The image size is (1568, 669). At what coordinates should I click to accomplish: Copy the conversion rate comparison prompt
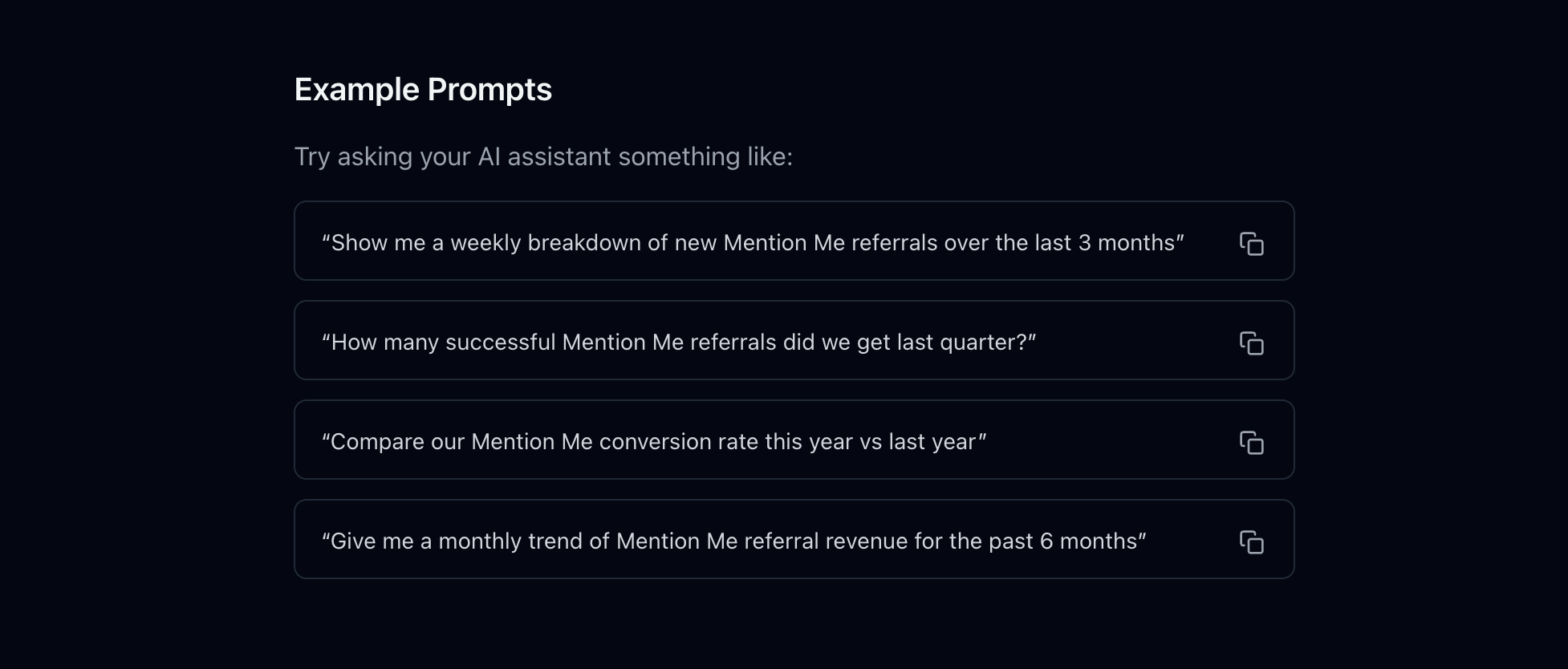click(x=1251, y=443)
